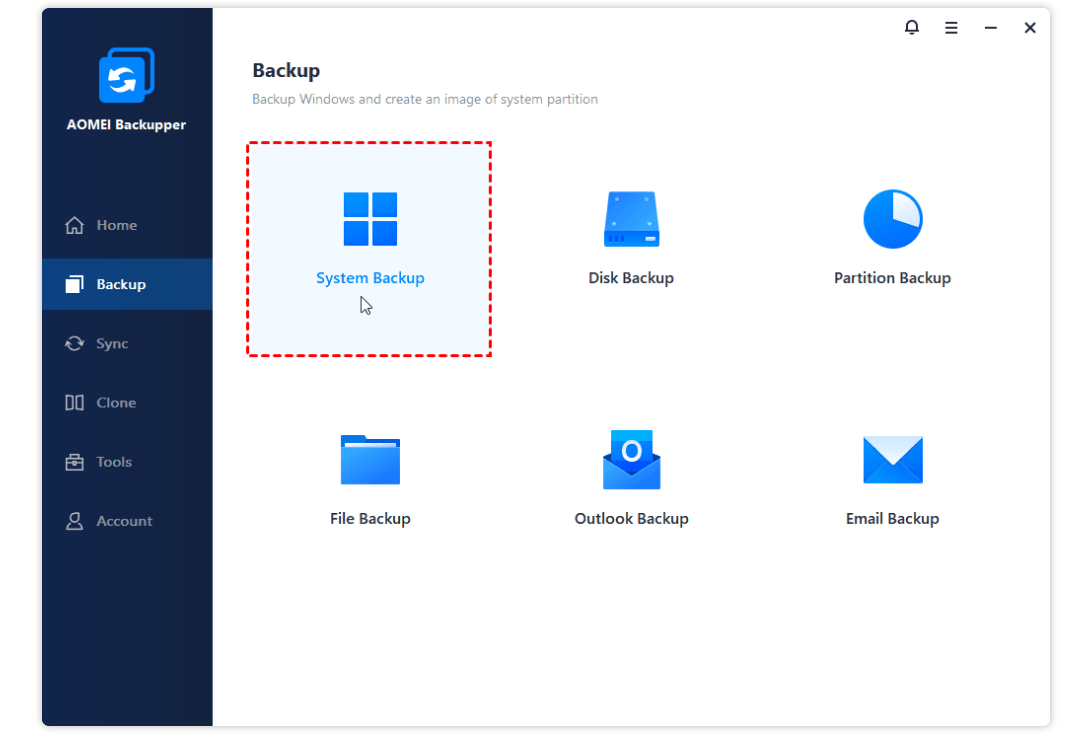The height and width of the screenshot is (736, 1092).
Task: Click the System Backup label
Action: point(370,278)
